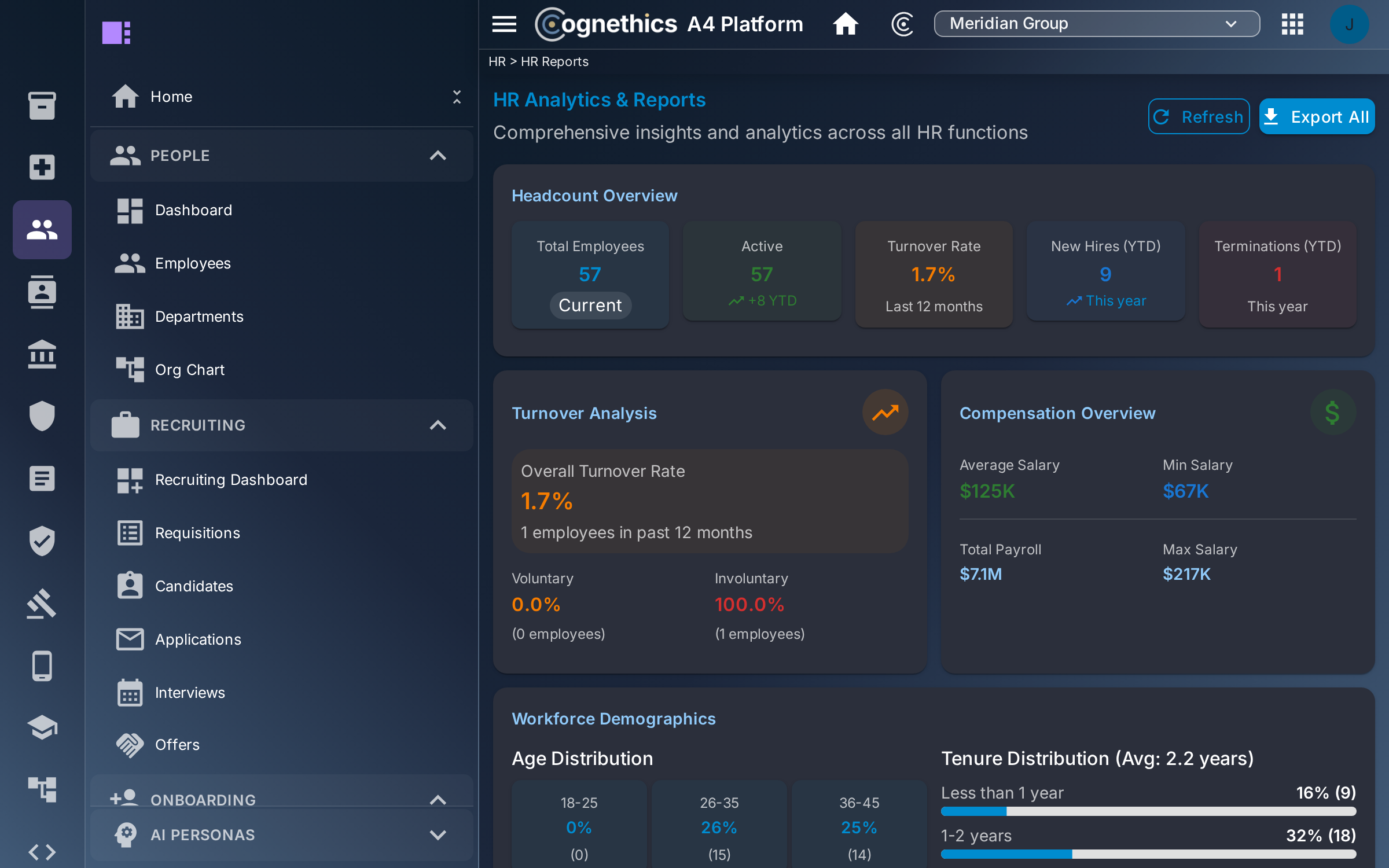Screen dimensions: 1389x868
Task: Click the 1-2 years tenure progress bar
Action: [1148, 854]
